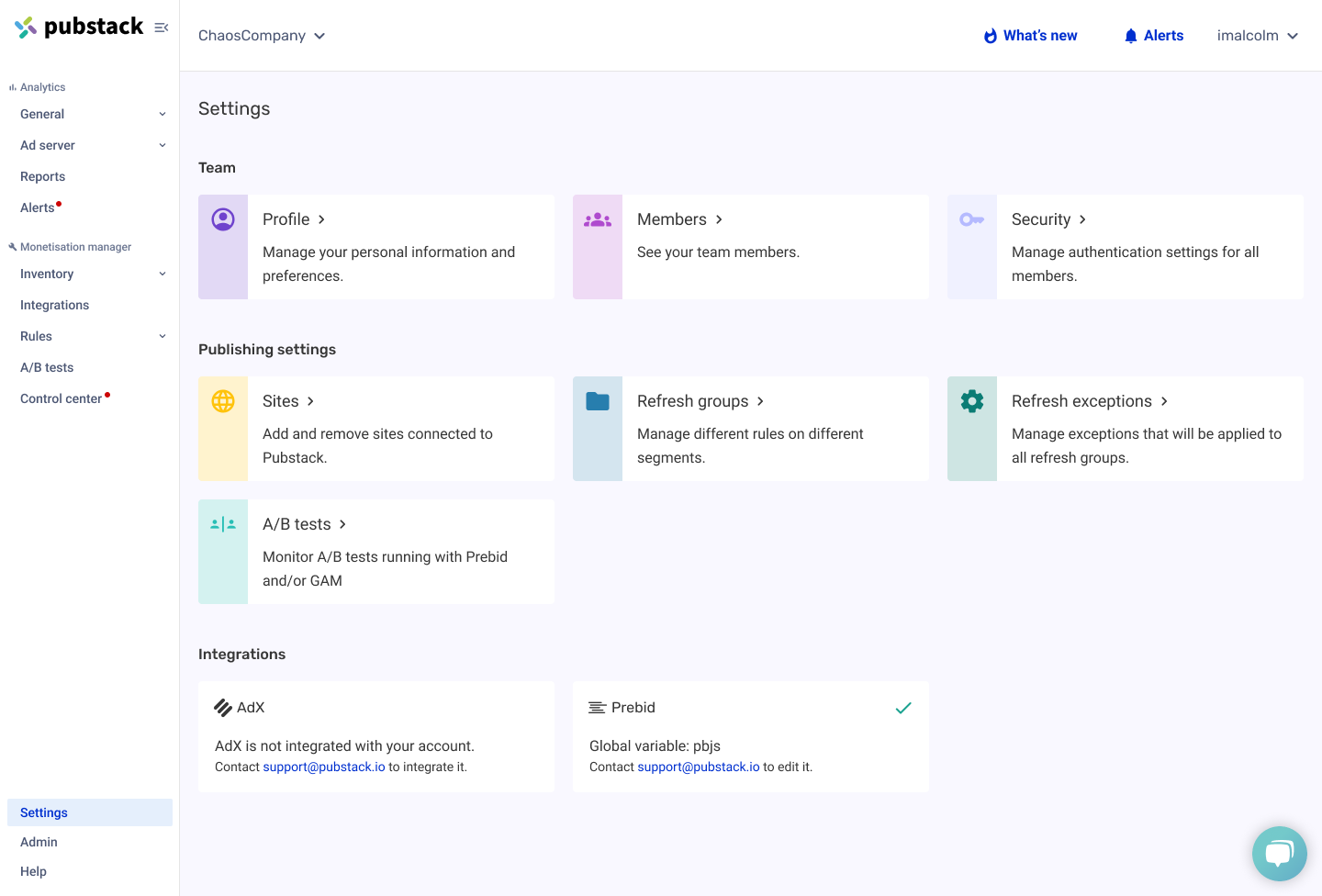Click the Refresh groups folder icon
This screenshot has height=896, width=1322.
[x=598, y=401]
